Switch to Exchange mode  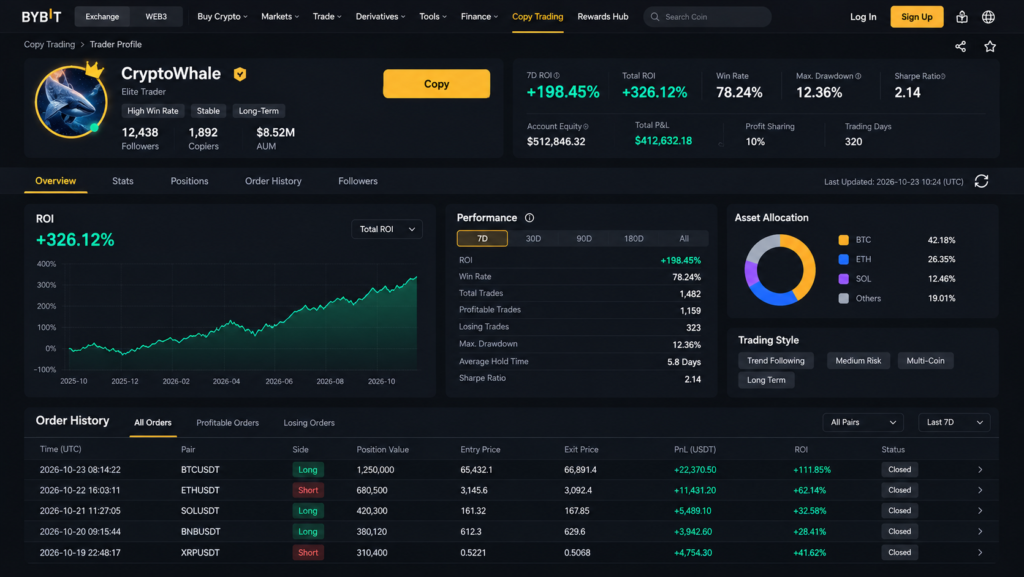pyautogui.click(x=102, y=17)
